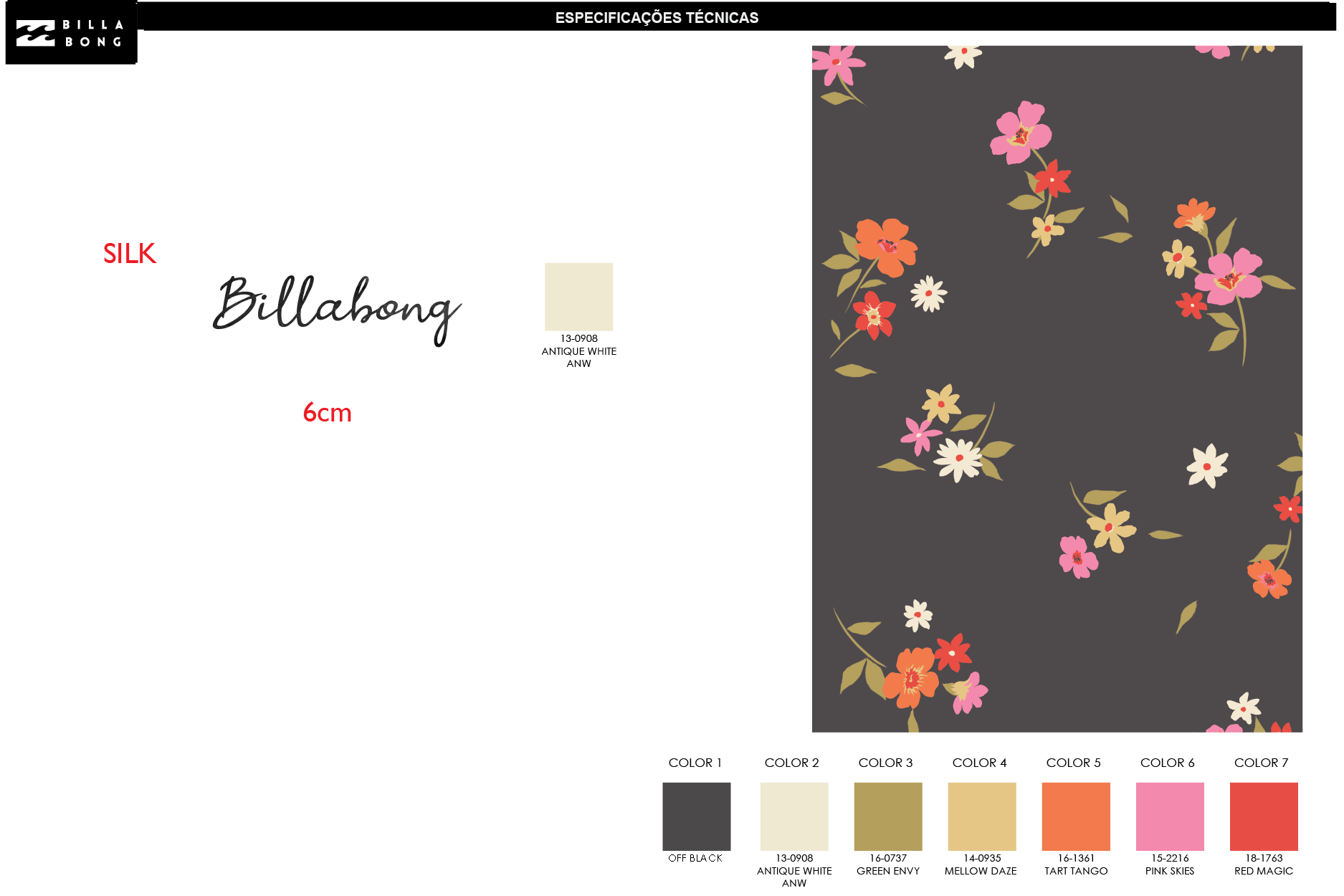Pick the Off Black color swatch
The width and height of the screenshot is (1344, 896).
pyautogui.click(x=696, y=816)
